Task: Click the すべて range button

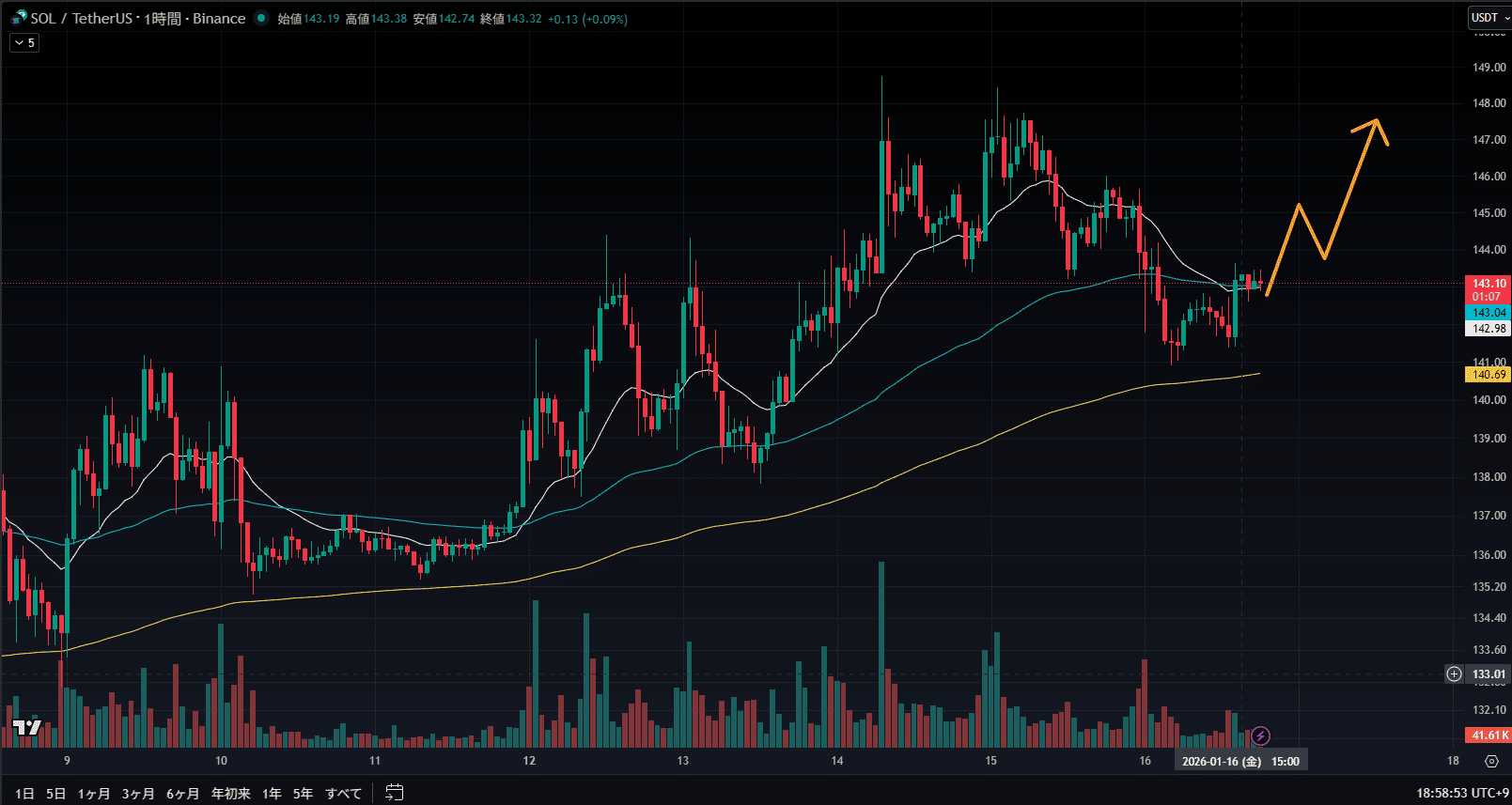Action: 344,794
